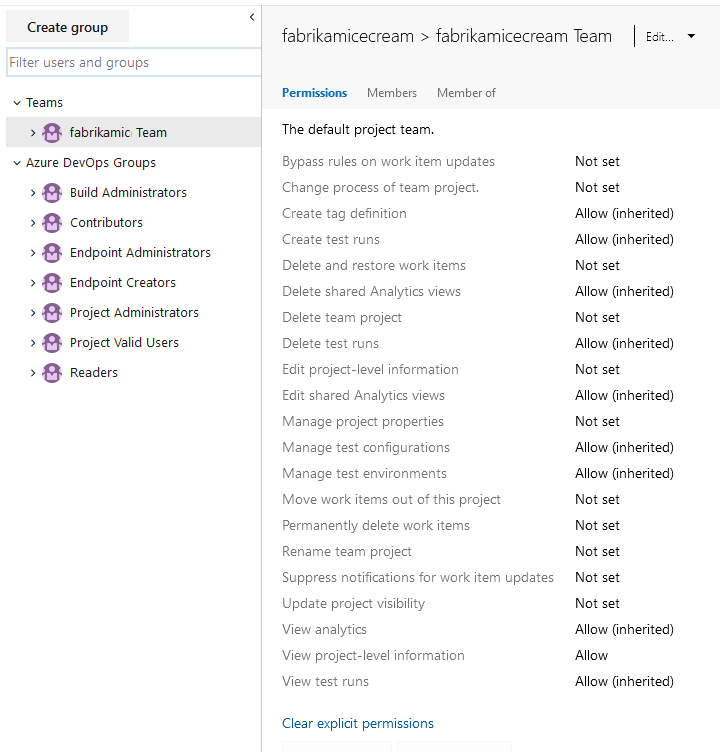Select the Endpoint Creators group
Screen dimensions: 721x753
click(x=122, y=283)
